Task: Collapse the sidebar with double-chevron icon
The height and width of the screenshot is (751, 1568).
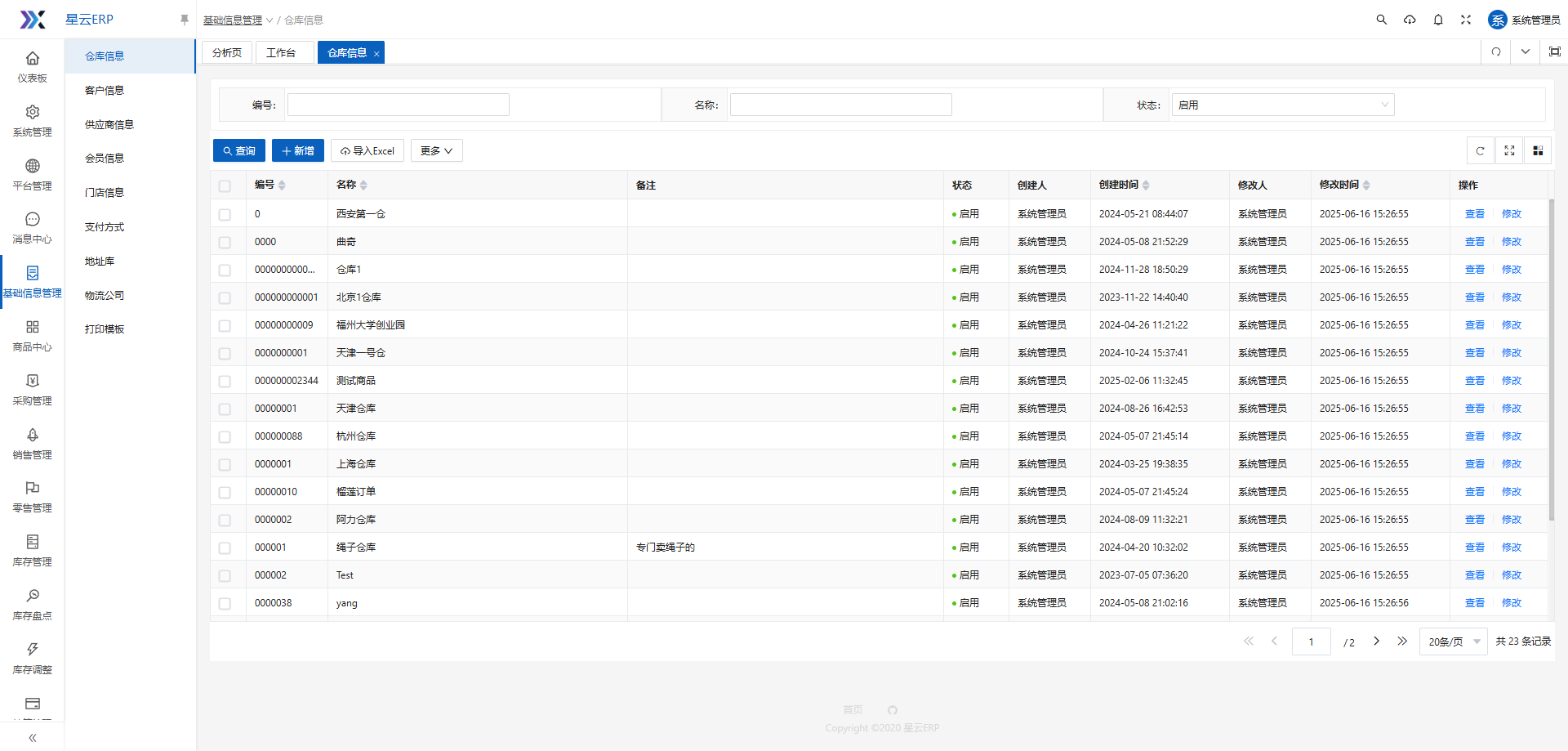Action: 33,738
